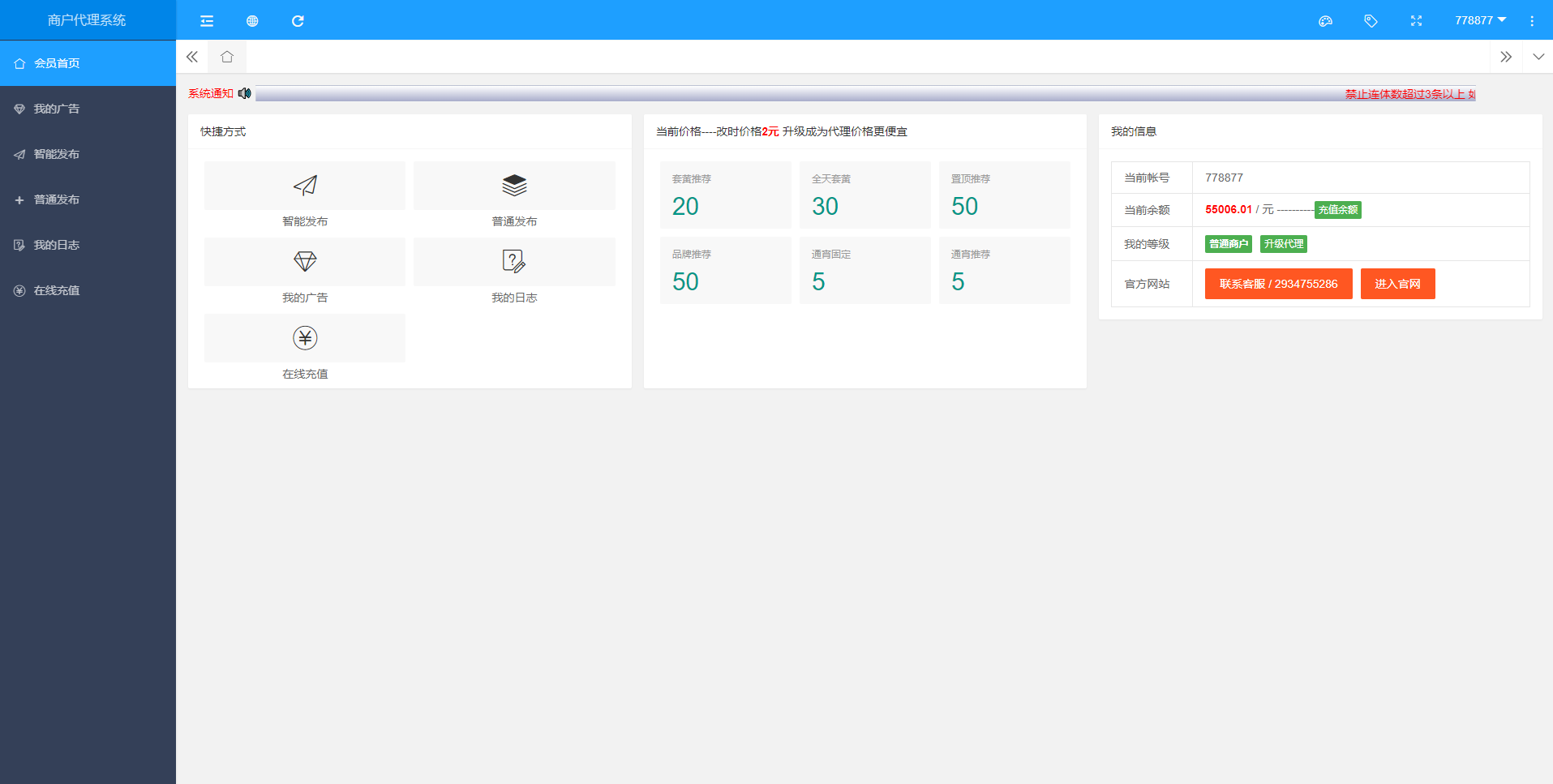The image size is (1553, 784).
Task: Open the vertical three-dot more menu
Action: point(1531,21)
